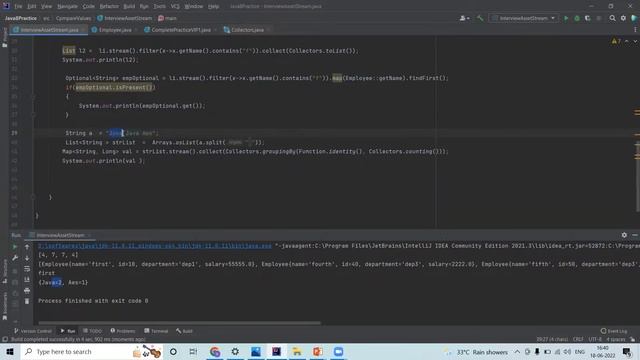640x360 pixels.
Task: Click the java.exe path link in console
Action: pos(155,246)
